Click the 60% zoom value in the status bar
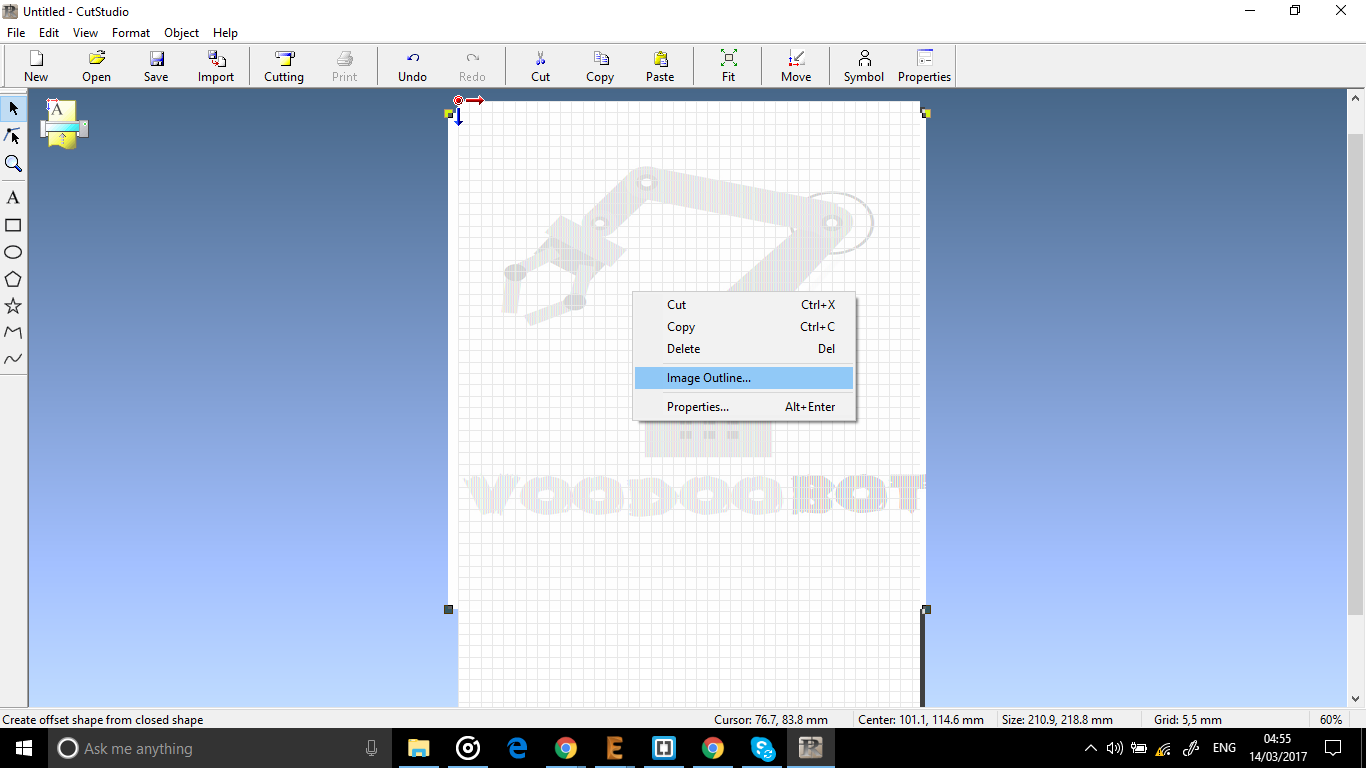 click(1331, 720)
